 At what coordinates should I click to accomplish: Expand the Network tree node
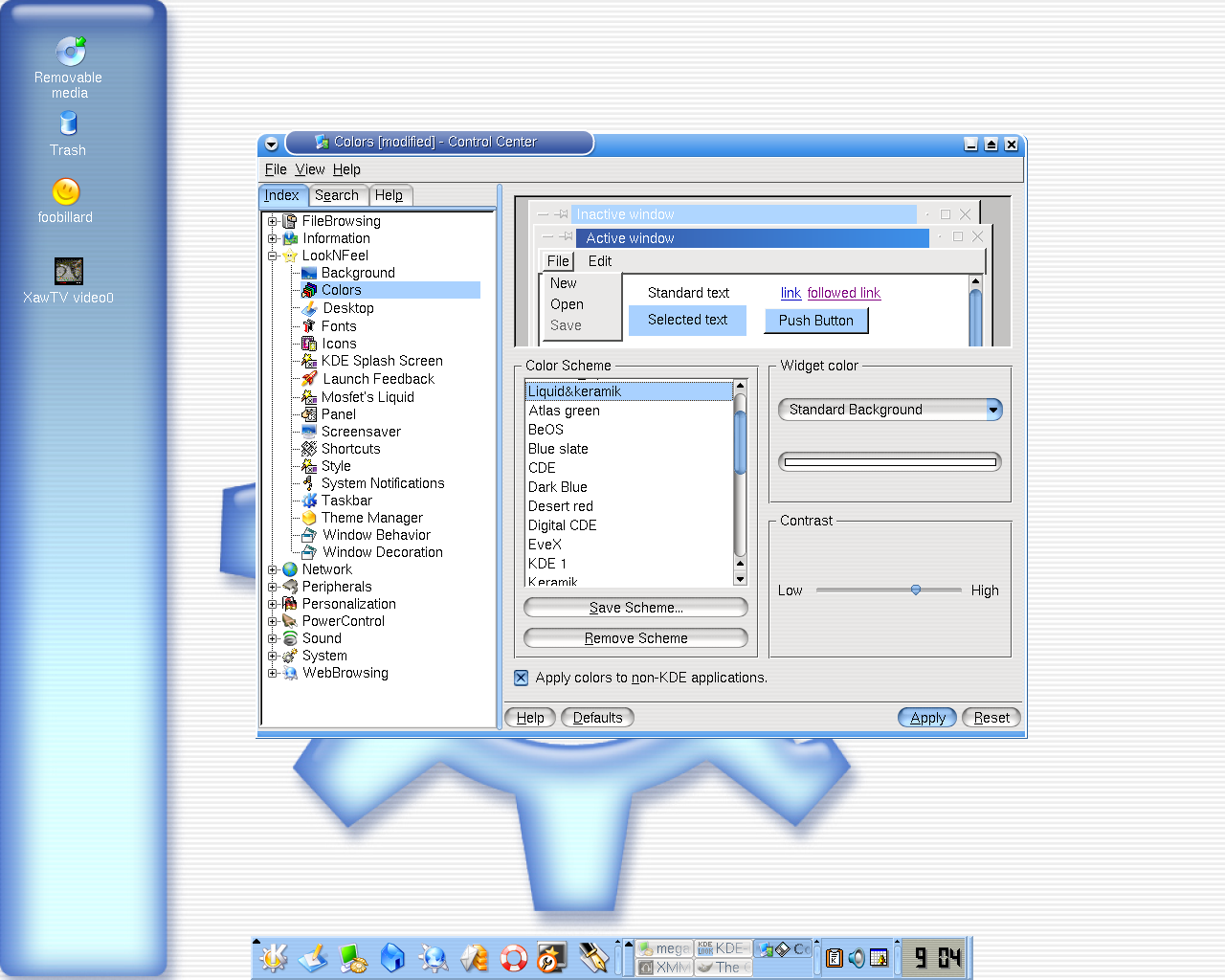tap(272, 569)
